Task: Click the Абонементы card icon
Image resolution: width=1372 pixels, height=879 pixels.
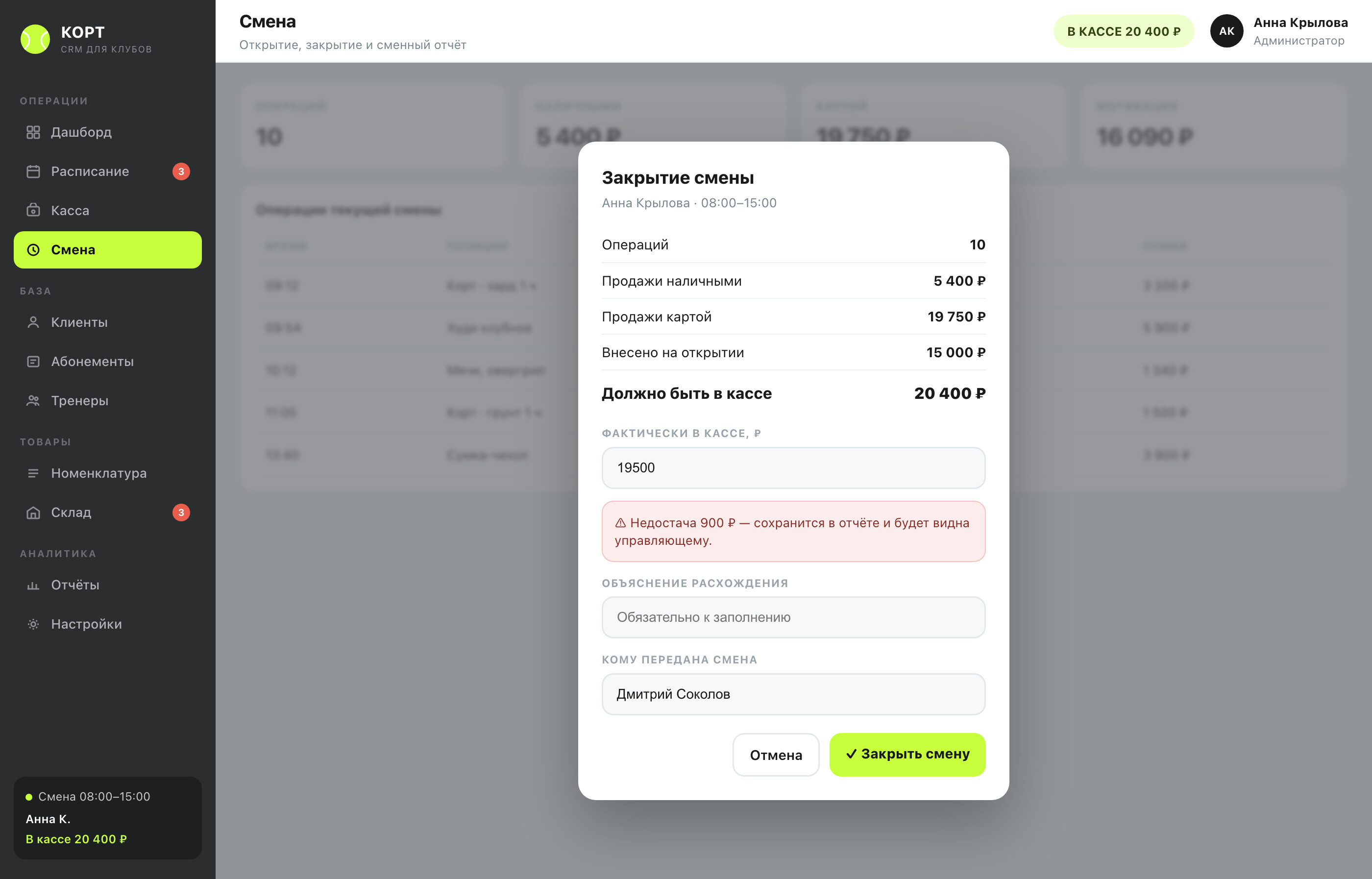Action: click(x=33, y=361)
